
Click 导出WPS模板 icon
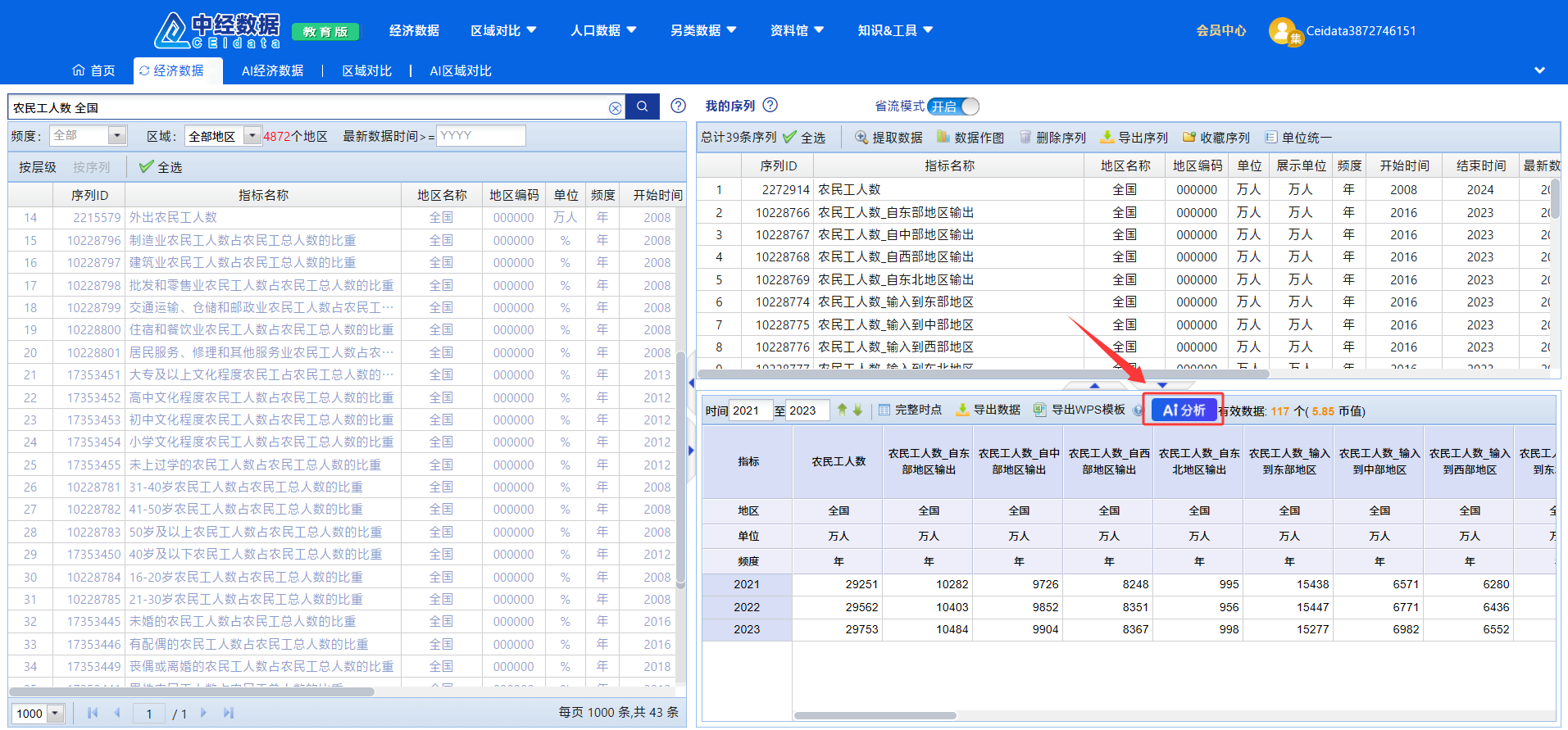(x=1040, y=410)
